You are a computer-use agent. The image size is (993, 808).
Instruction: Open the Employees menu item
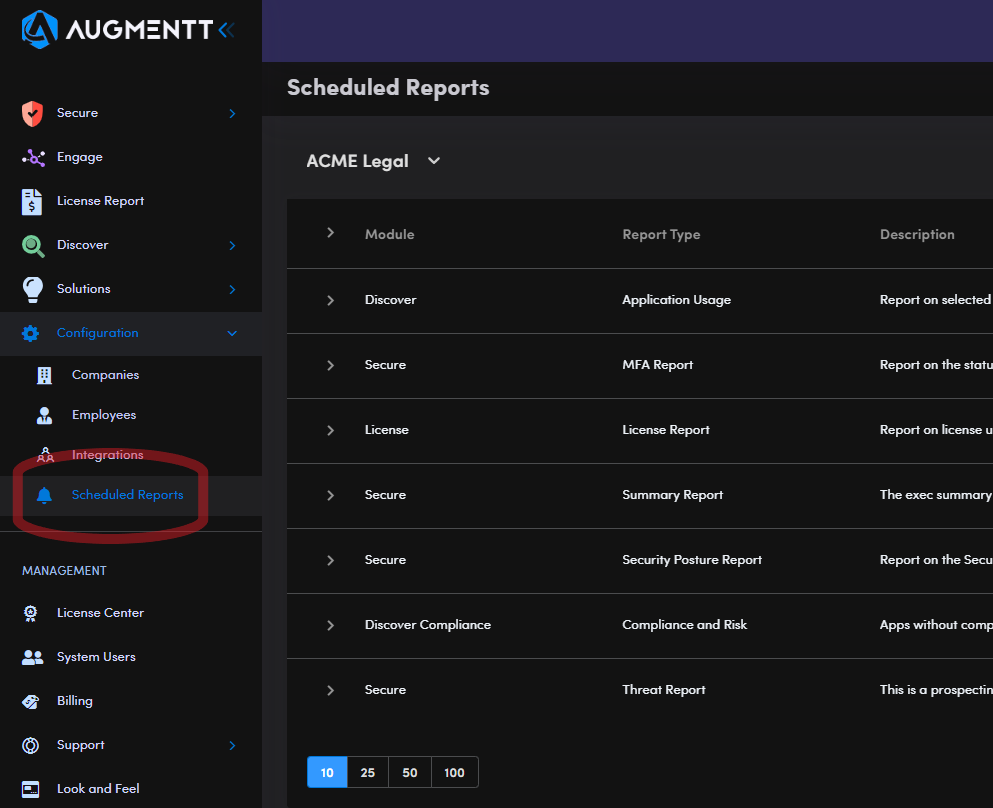click(103, 415)
